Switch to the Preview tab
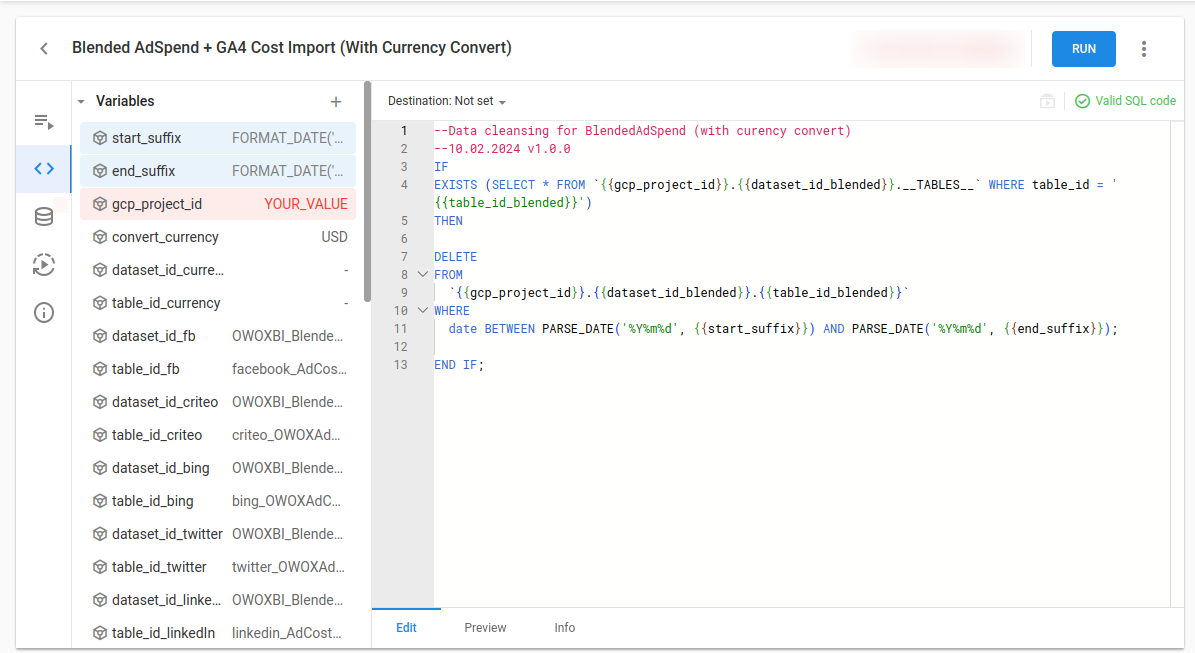The width and height of the screenshot is (1195, 653). point(485,628)
